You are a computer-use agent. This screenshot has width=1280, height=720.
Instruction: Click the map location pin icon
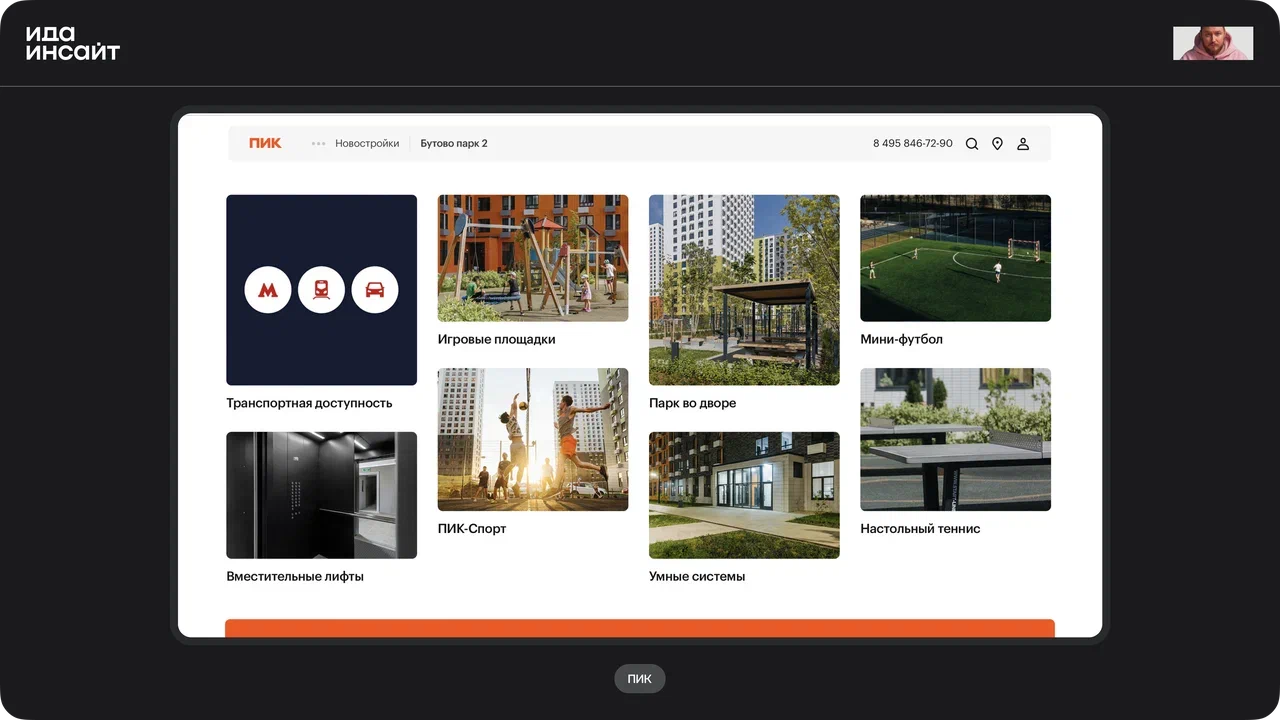coord(997,144)
